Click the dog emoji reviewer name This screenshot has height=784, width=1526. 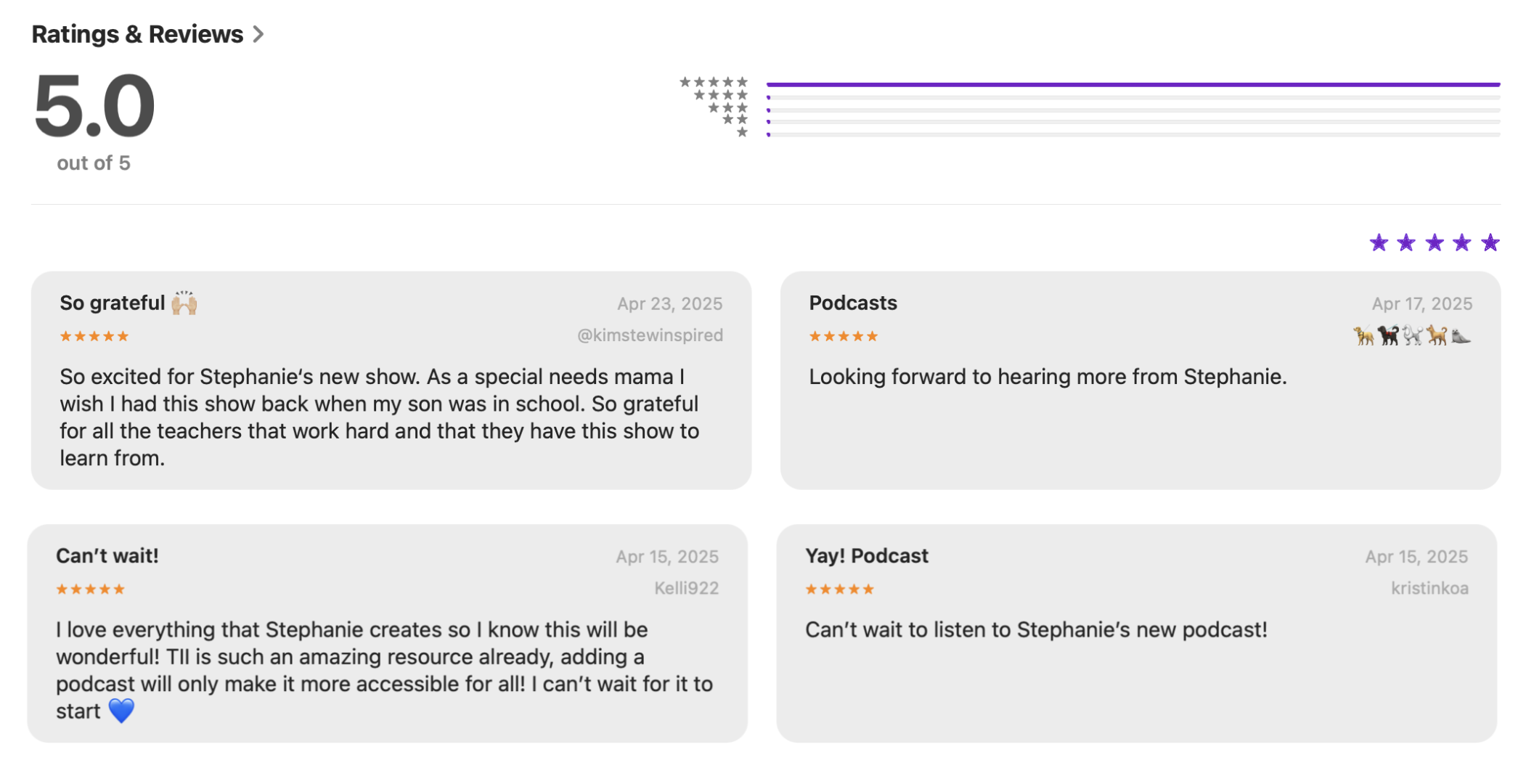1412,335
